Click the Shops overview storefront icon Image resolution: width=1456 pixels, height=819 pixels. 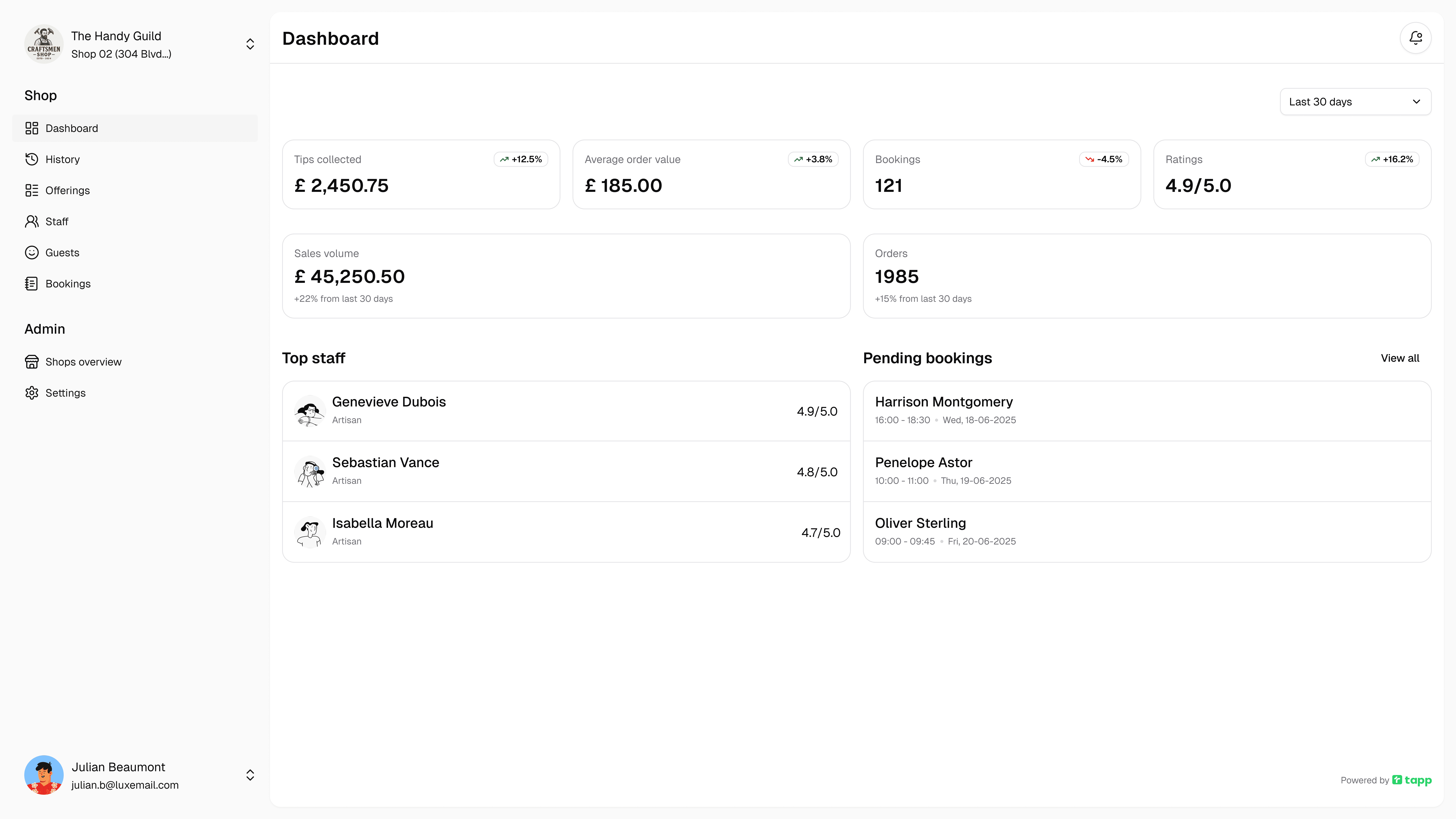click(32, 362)
